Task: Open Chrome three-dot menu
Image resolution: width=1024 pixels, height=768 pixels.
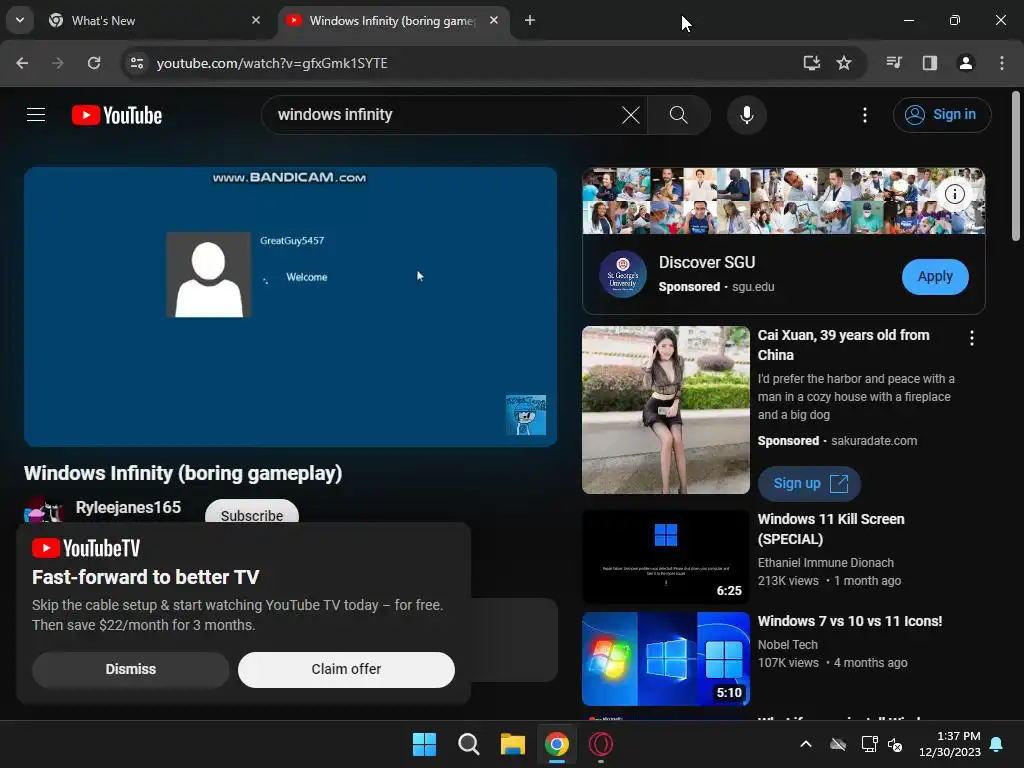Action: pos(1002,63)
